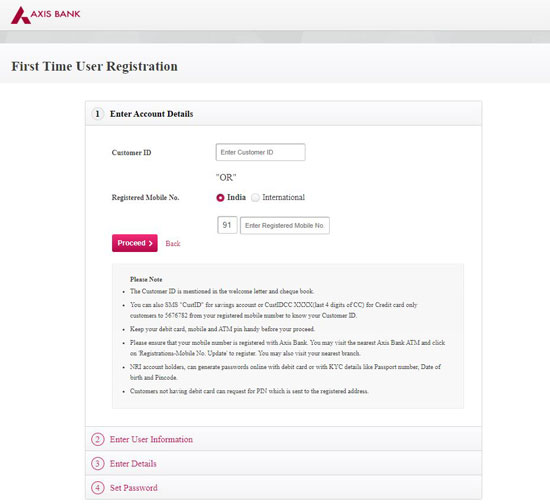This screenshot has height=504, width=550.
Task: Click the Proceed button
Action: pos(135,243)
